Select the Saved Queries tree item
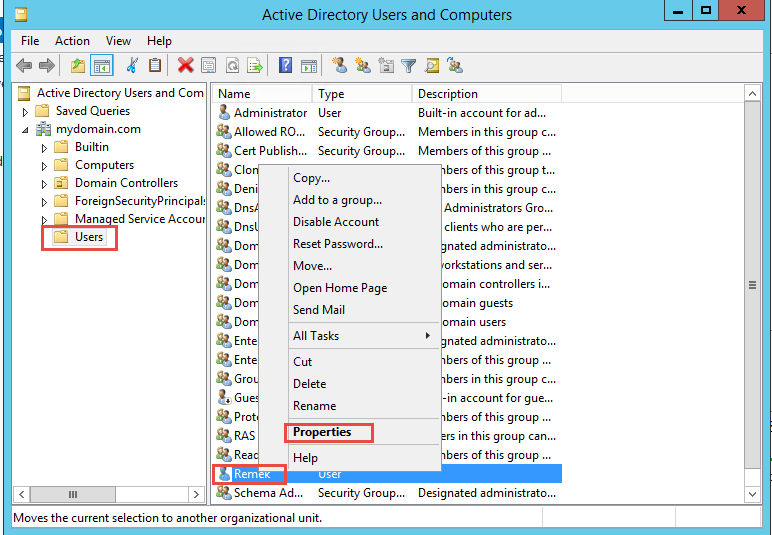 tap(93, 111)
